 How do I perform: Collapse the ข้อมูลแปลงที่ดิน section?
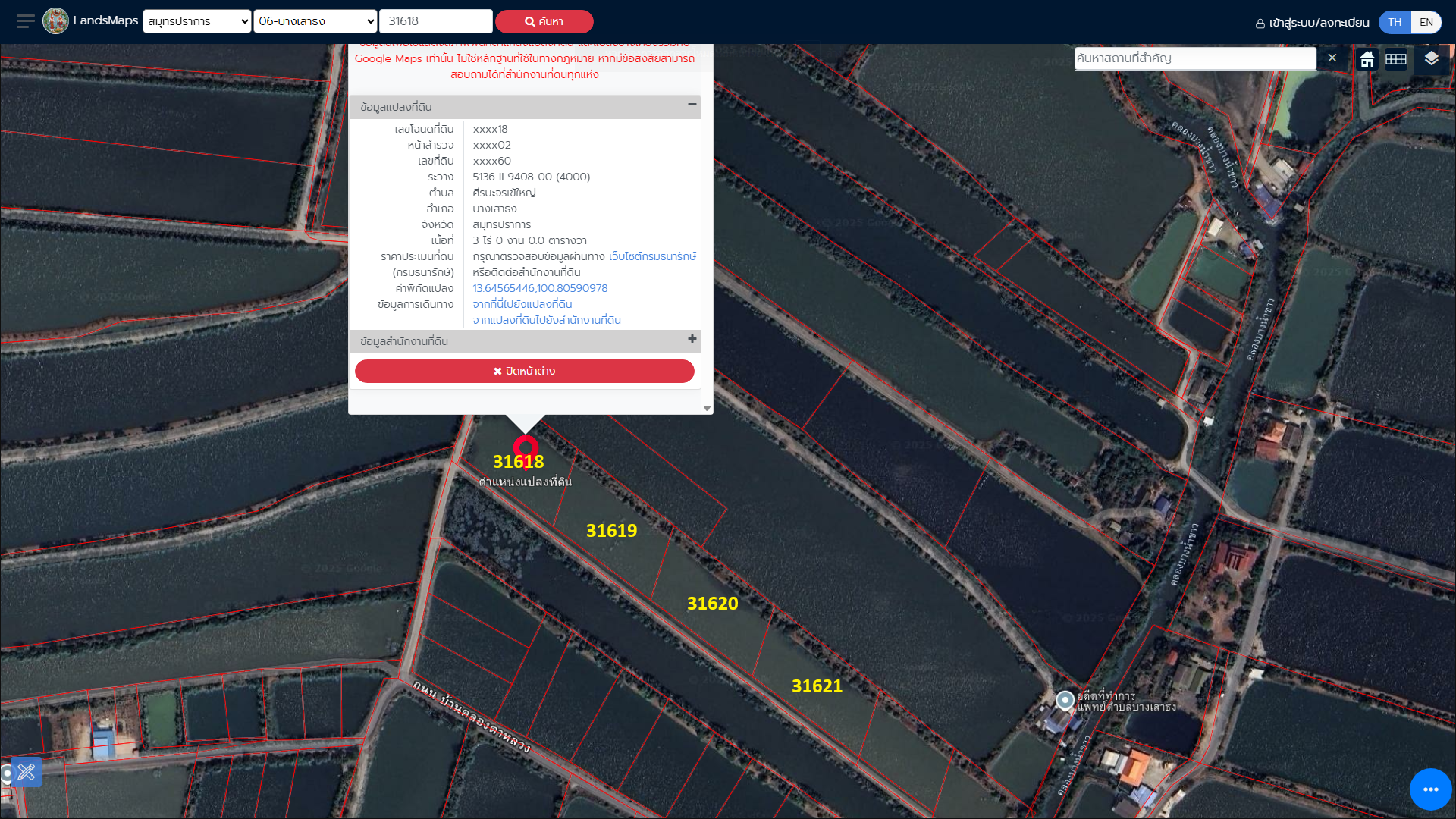(692, 105)
